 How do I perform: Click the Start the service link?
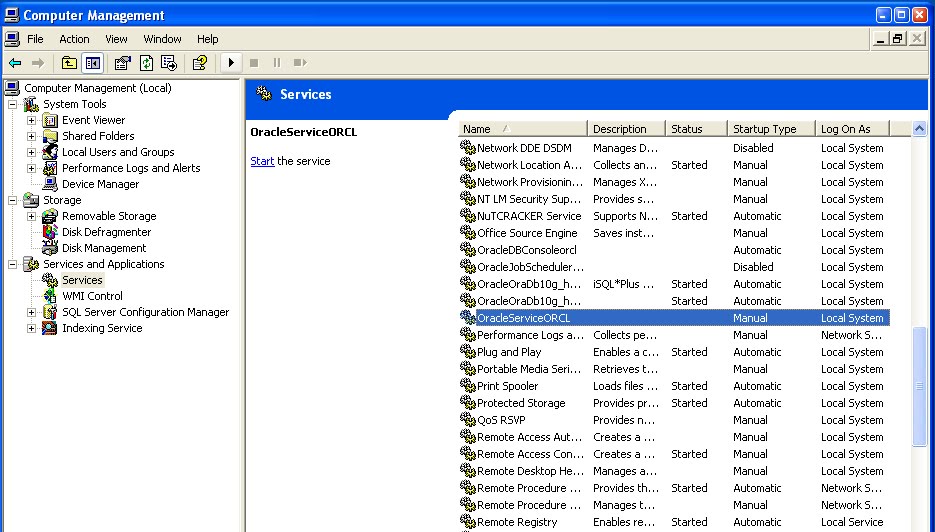262,161
